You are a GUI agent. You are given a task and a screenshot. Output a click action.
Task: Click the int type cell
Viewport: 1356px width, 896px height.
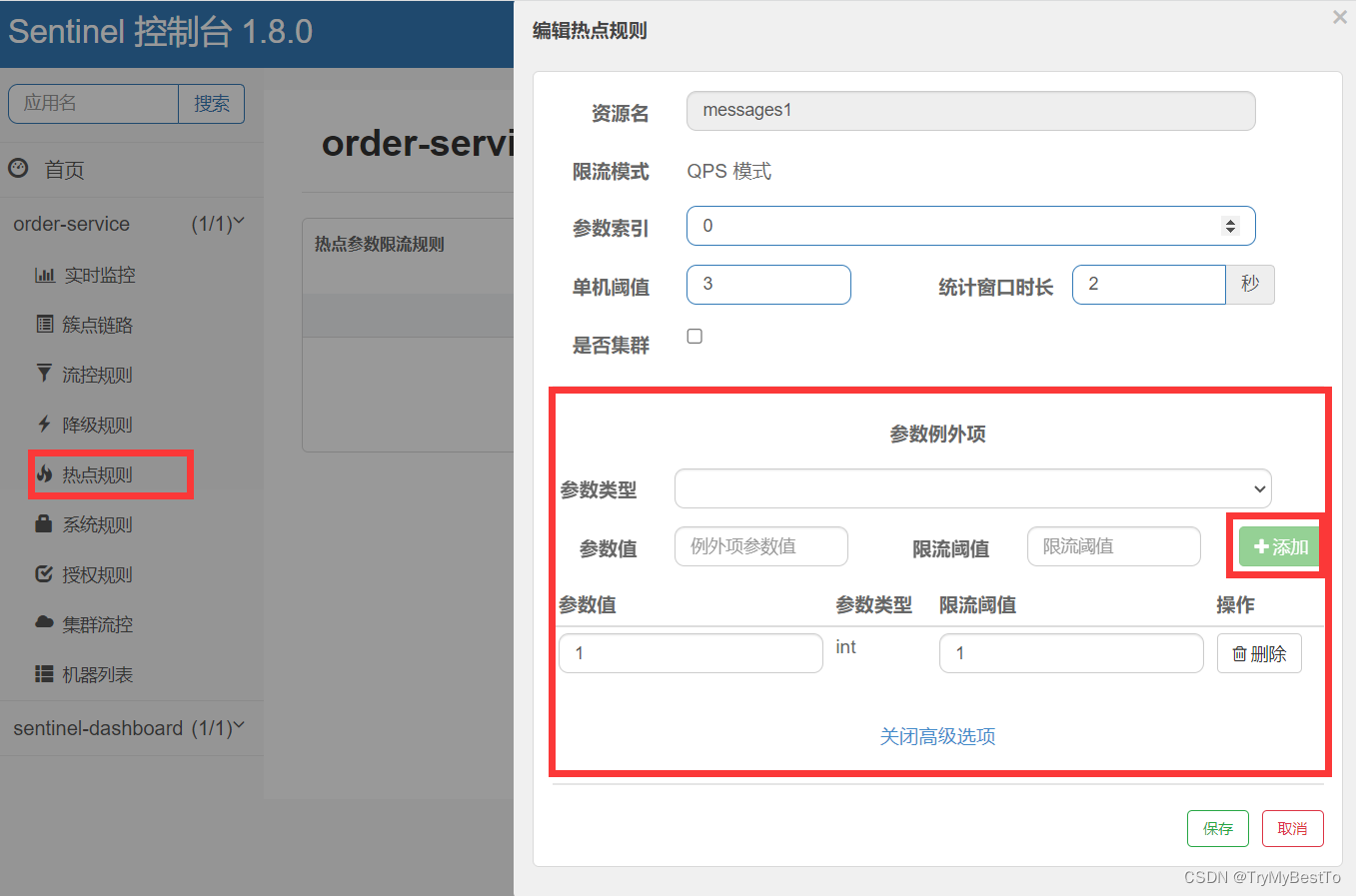click(845, 647)
